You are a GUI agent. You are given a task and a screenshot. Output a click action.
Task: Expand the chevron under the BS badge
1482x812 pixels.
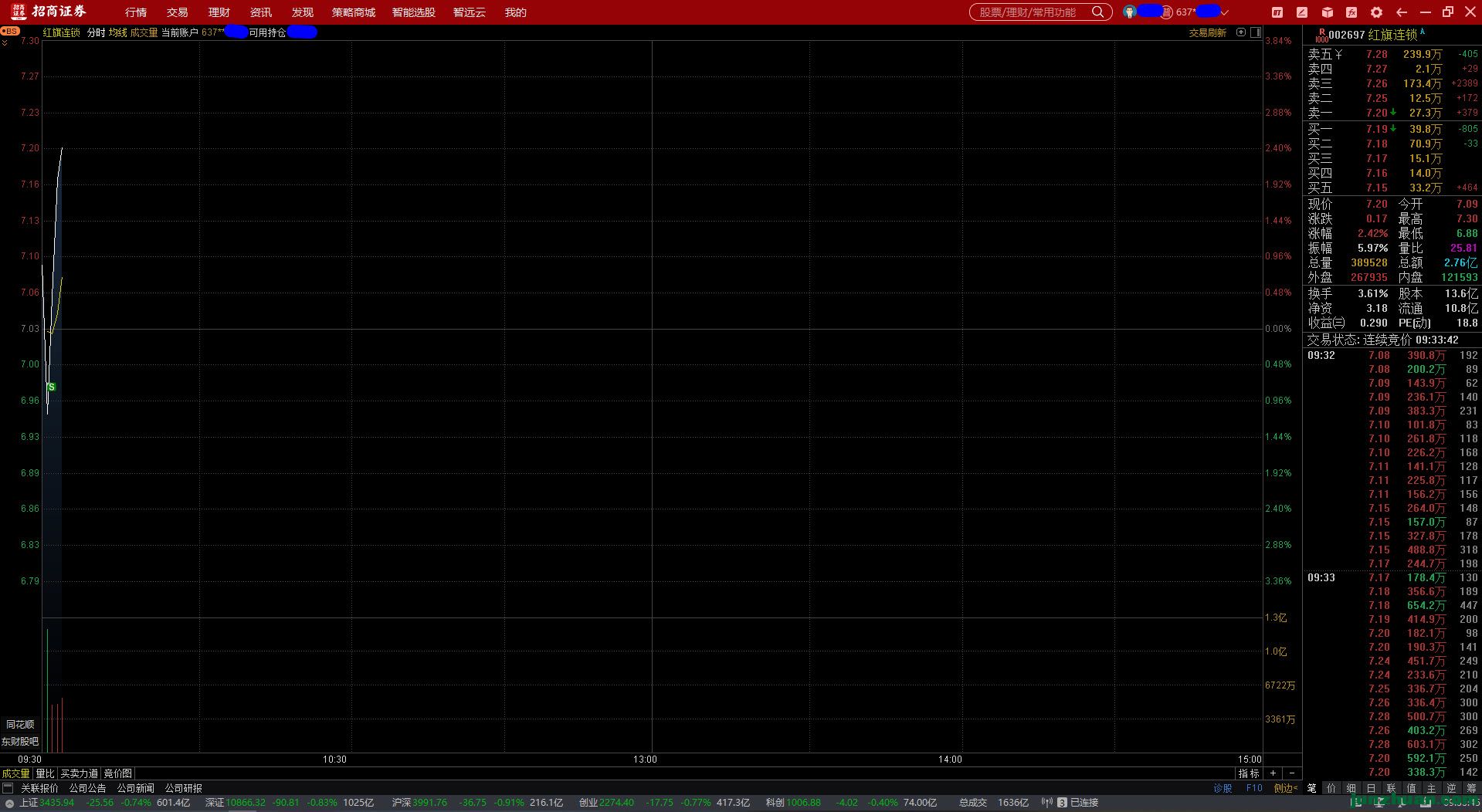click(5, 42)
